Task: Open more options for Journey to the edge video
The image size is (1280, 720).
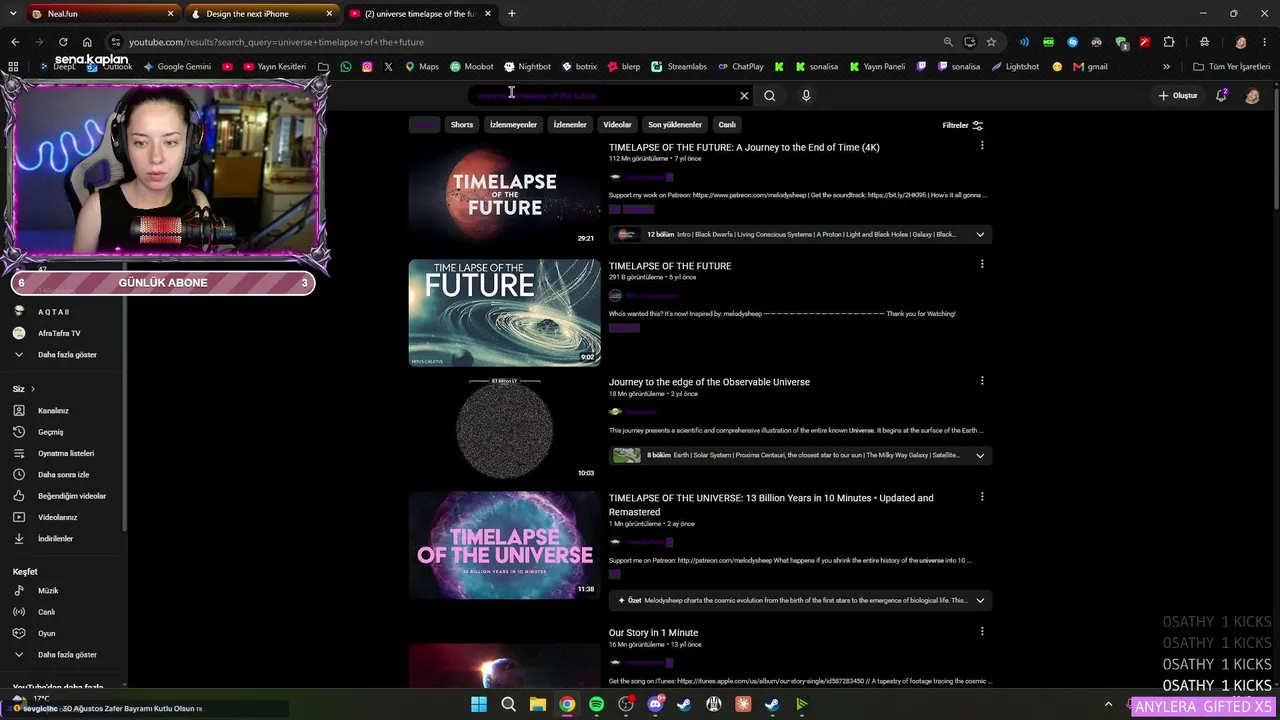Action: (982, 380)
